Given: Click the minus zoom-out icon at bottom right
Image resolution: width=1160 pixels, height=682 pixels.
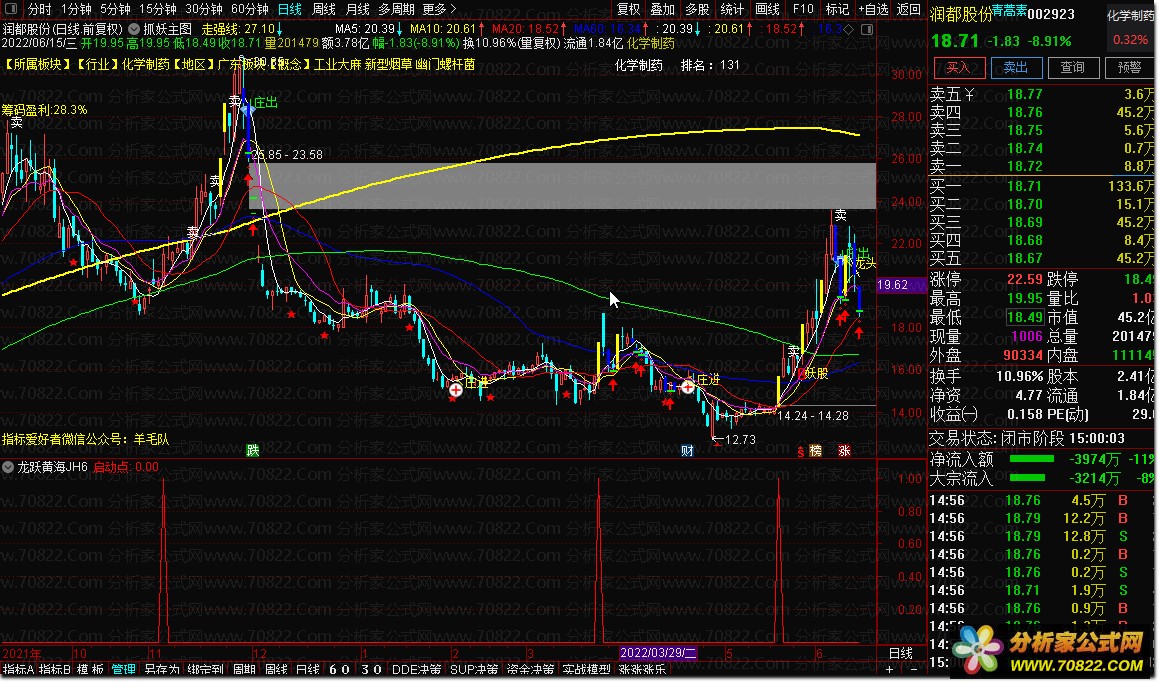Looking at the screenshot, I should pos(914,669).
